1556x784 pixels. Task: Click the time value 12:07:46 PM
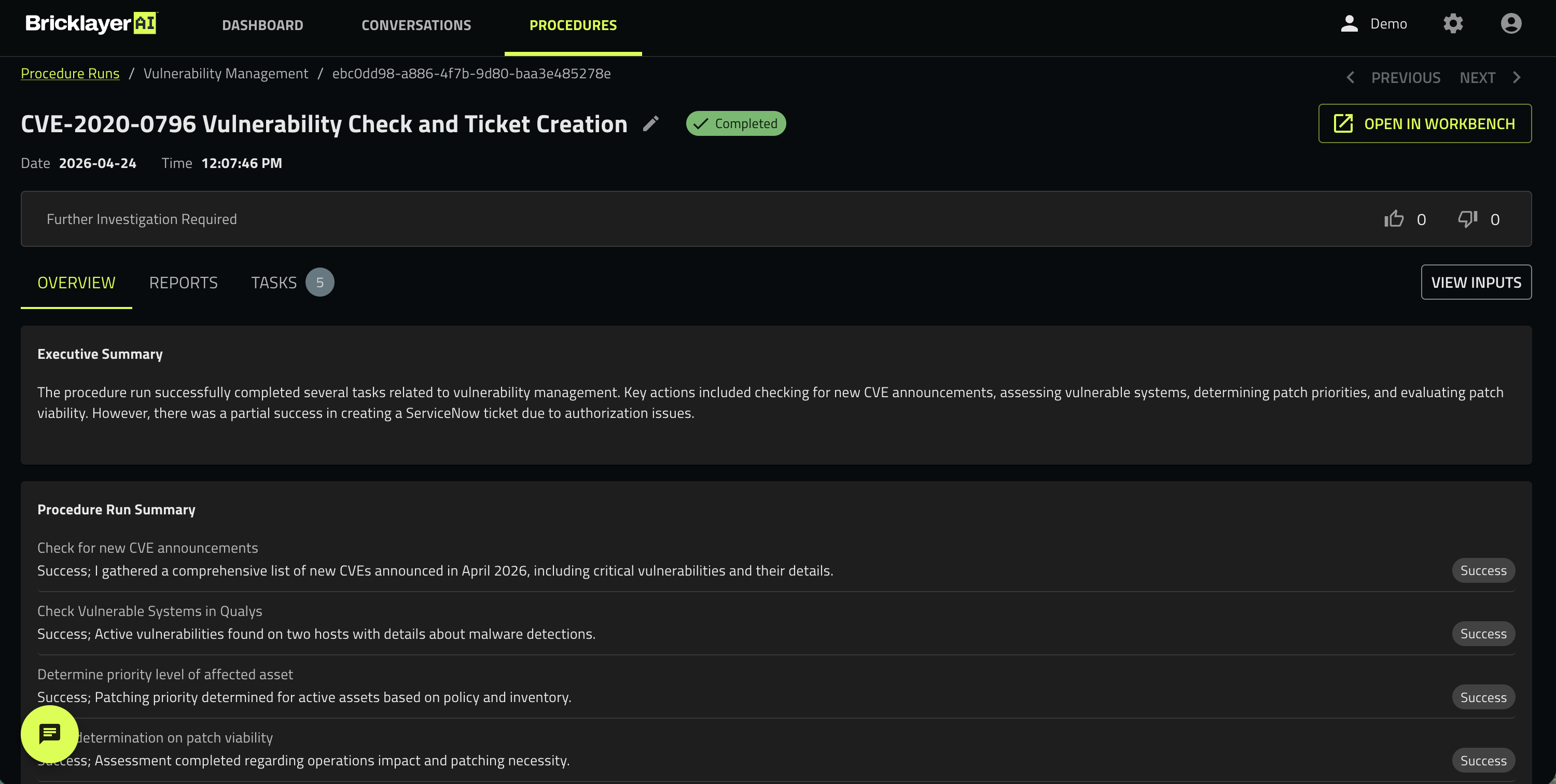pos(242,163)
